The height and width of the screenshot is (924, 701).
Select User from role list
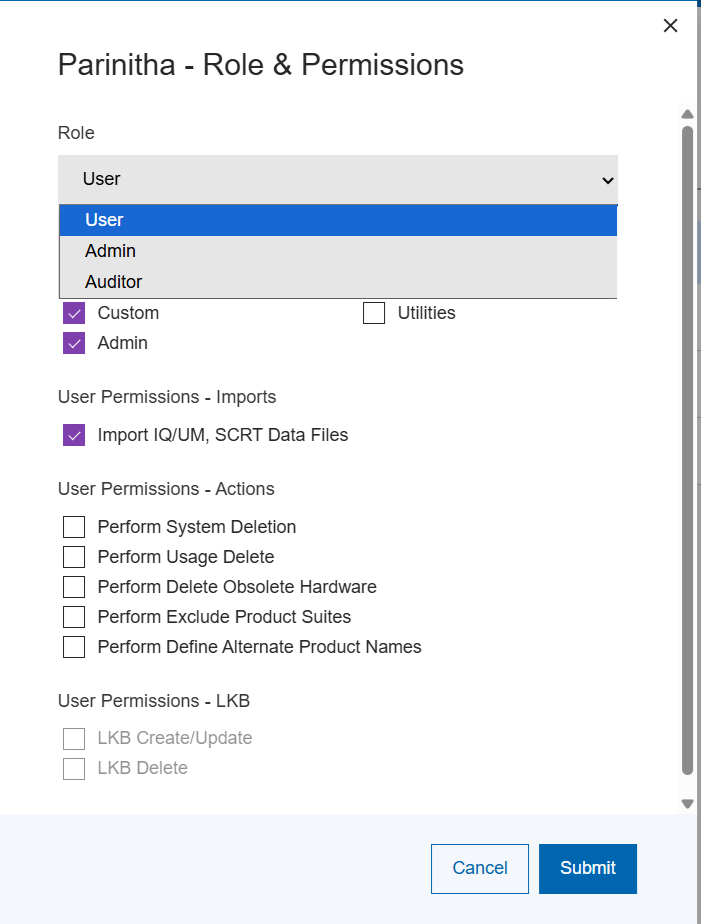(104, 220)
